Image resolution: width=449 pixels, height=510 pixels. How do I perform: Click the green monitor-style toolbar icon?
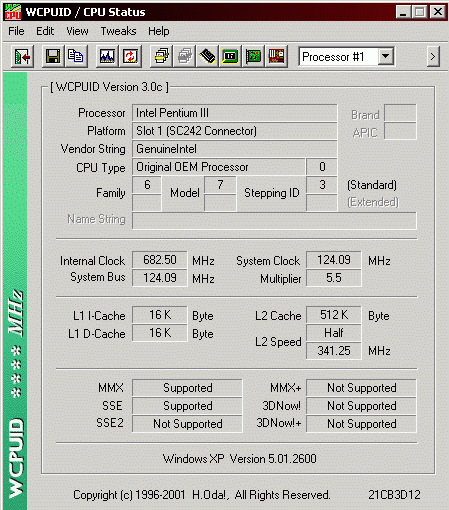pyautogui.click(x=230, y=57)
